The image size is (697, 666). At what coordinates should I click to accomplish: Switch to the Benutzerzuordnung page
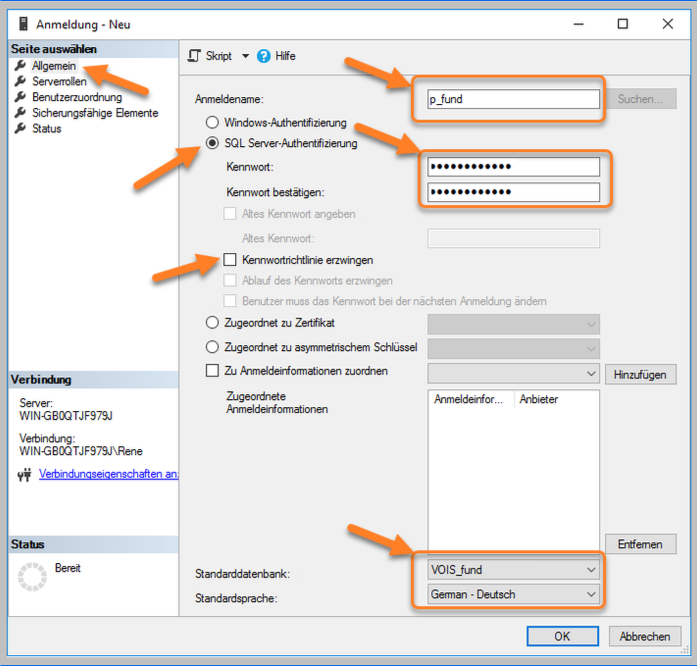(77, 97)
